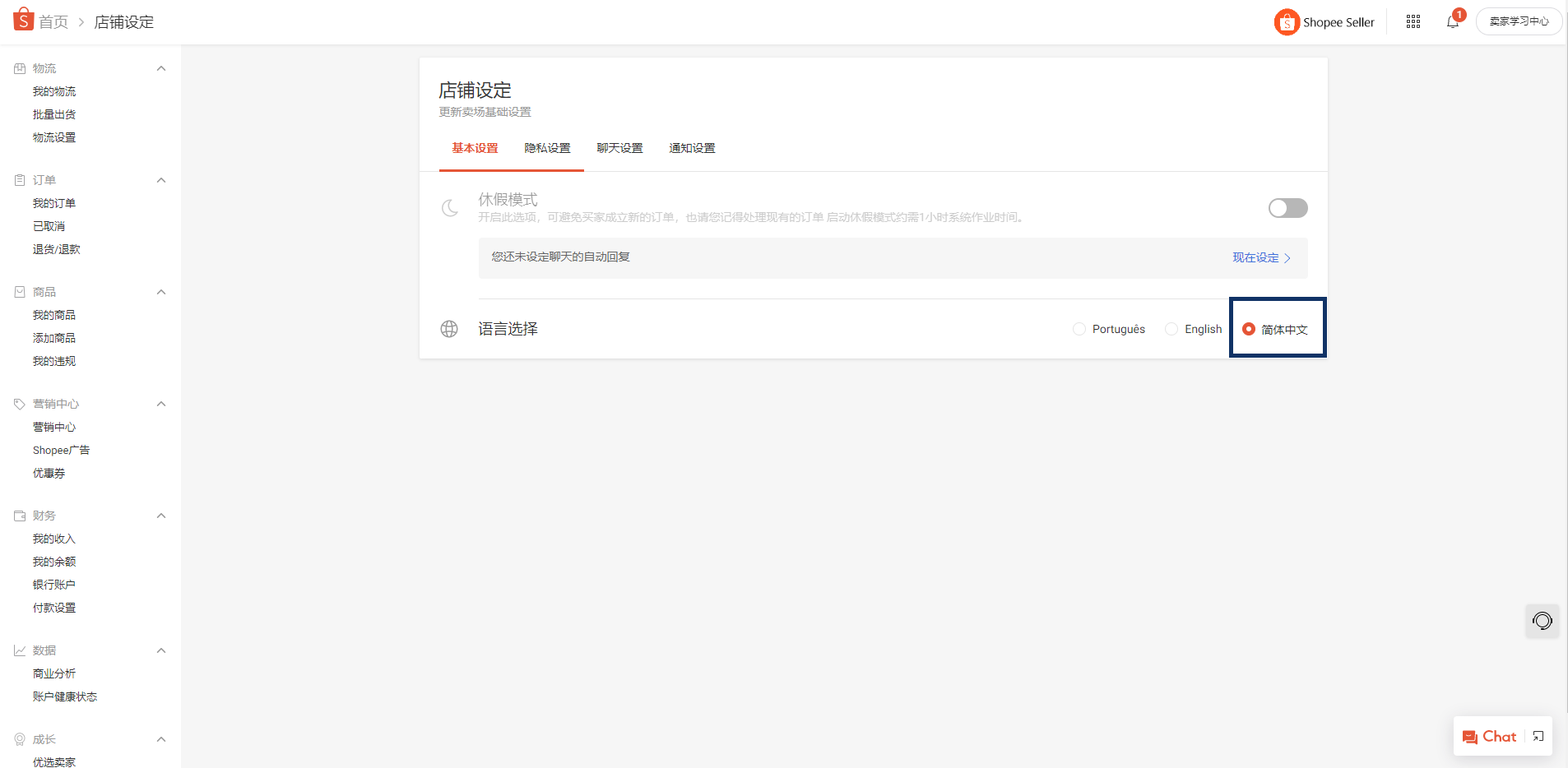Image resolution: width=1568 pixels, height=768 pixels.
Task: Pop out the Chat window icon
Action: tap(1538, 737)
